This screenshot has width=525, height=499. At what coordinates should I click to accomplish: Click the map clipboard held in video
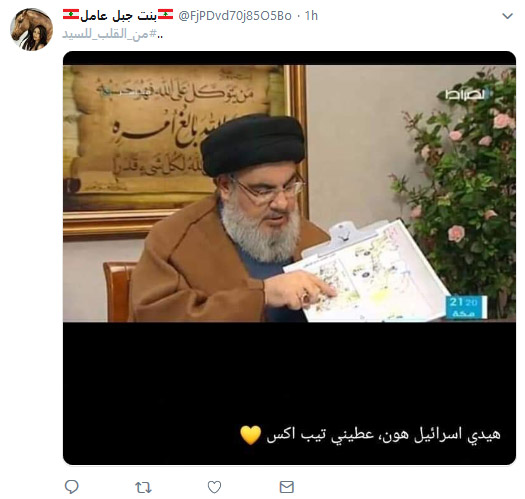(365, 271)
